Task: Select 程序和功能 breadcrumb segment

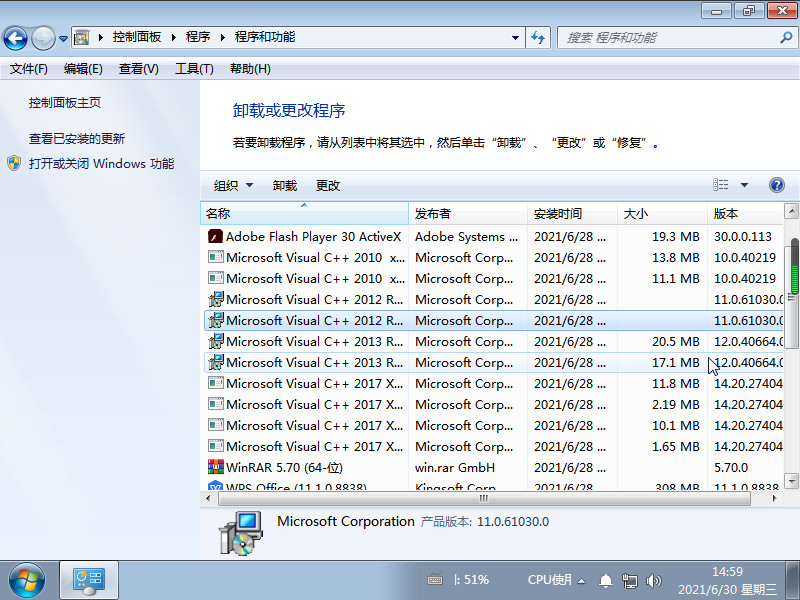Action: pos(265,37)
